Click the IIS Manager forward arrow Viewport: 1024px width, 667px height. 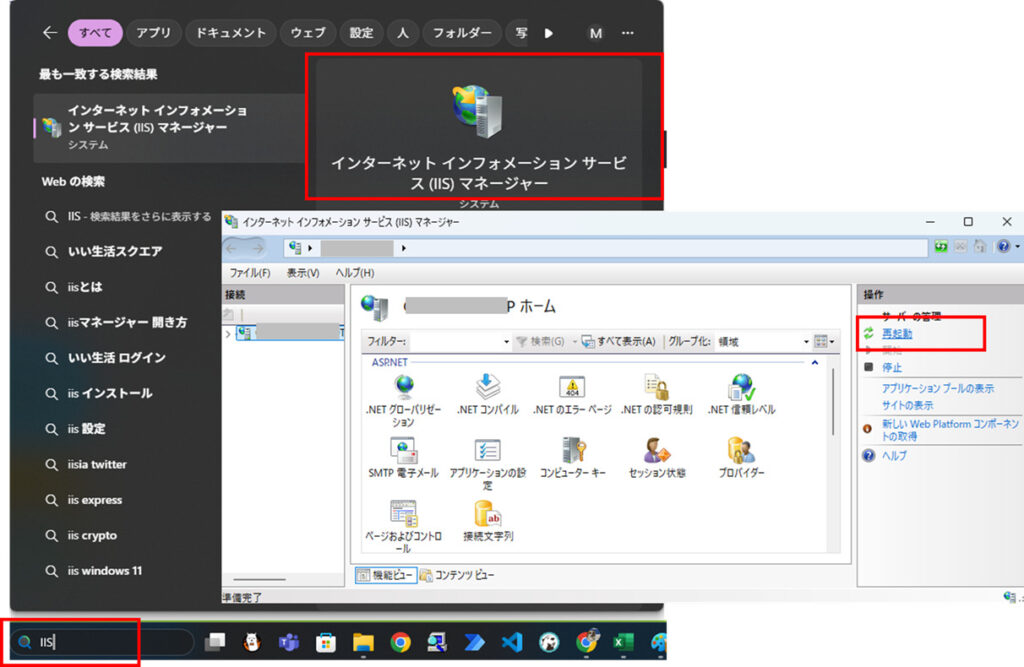coord(259,248)
